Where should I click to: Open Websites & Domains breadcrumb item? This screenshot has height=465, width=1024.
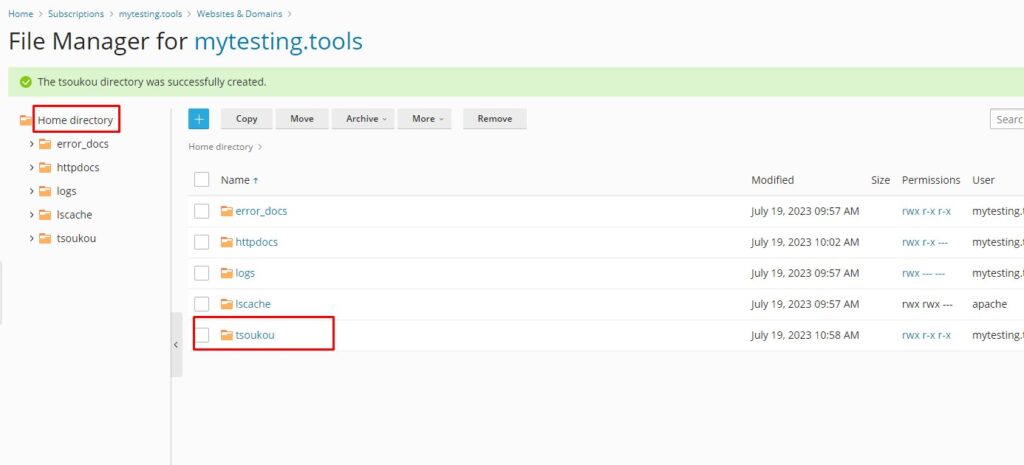click(247, 14)
